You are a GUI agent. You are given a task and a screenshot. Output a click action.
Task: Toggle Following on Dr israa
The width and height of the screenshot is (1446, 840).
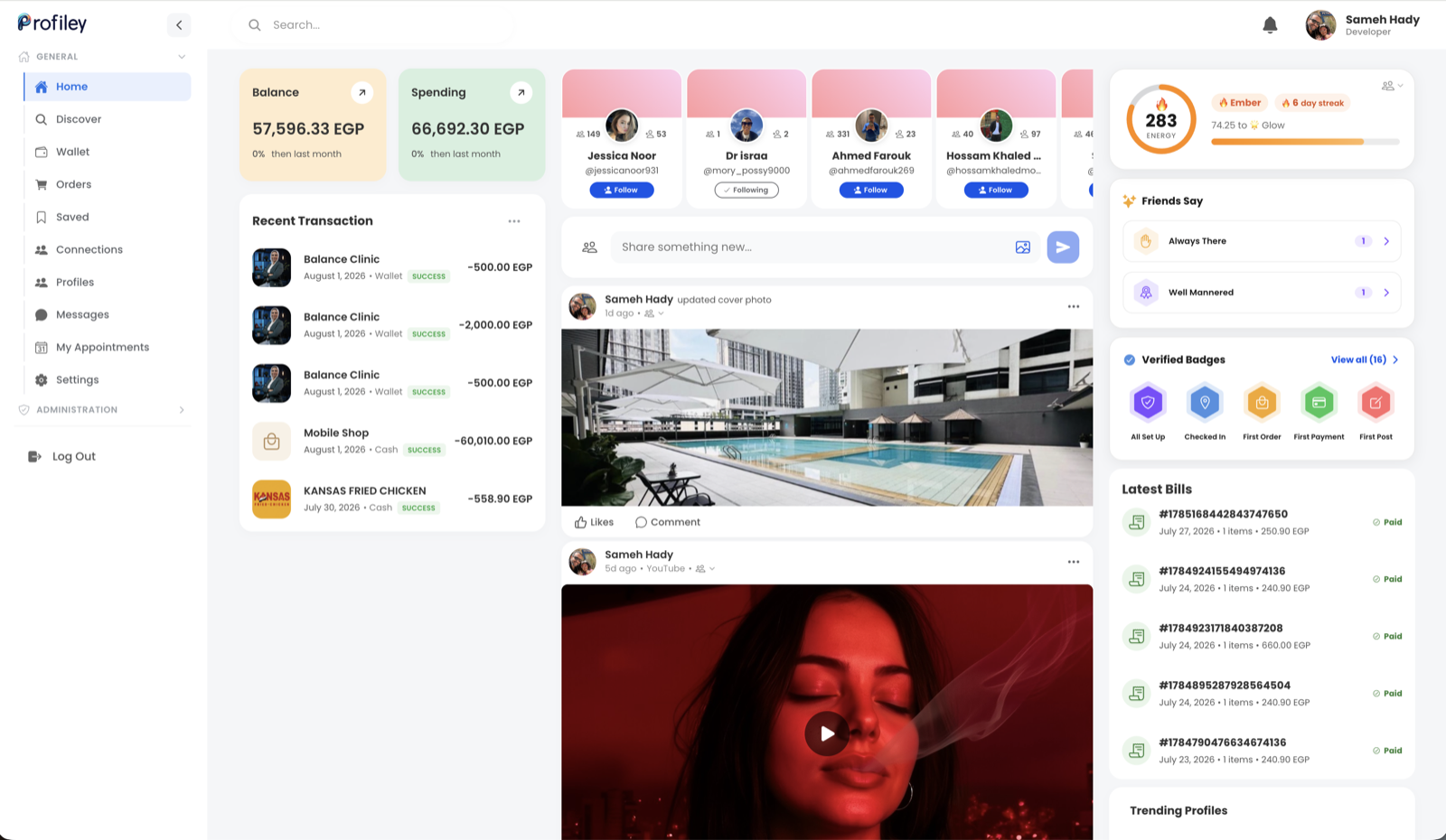746,190
